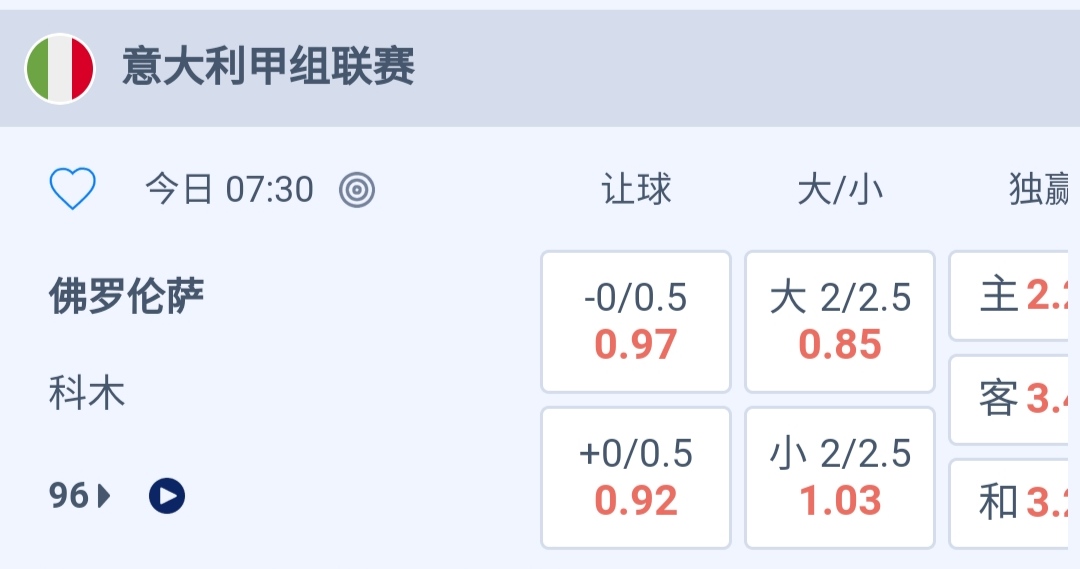Select handicap -0/0.5 odds 0.97
Screen dimensions: 1080x569
click(636, 322)
